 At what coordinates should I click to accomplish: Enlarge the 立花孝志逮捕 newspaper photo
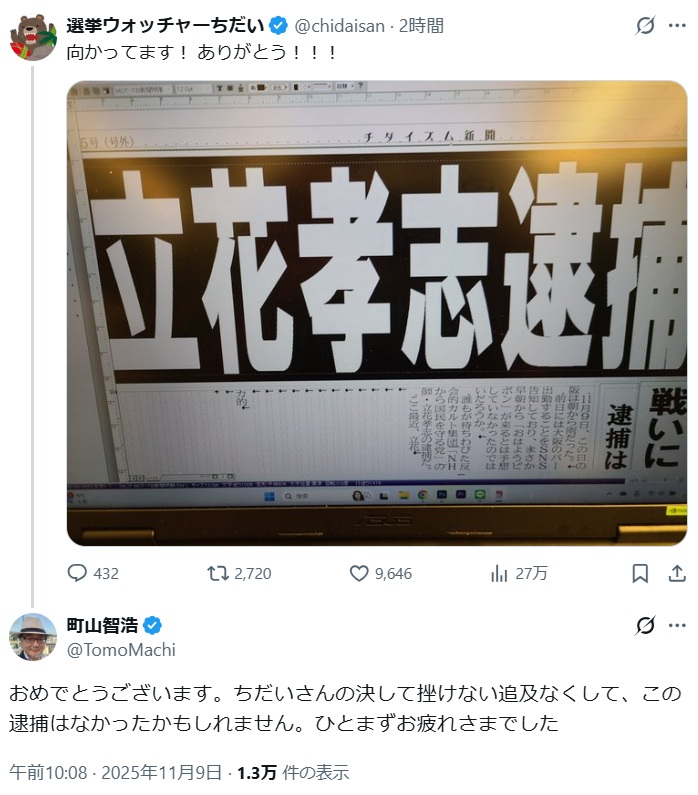[x=377, y=313]
